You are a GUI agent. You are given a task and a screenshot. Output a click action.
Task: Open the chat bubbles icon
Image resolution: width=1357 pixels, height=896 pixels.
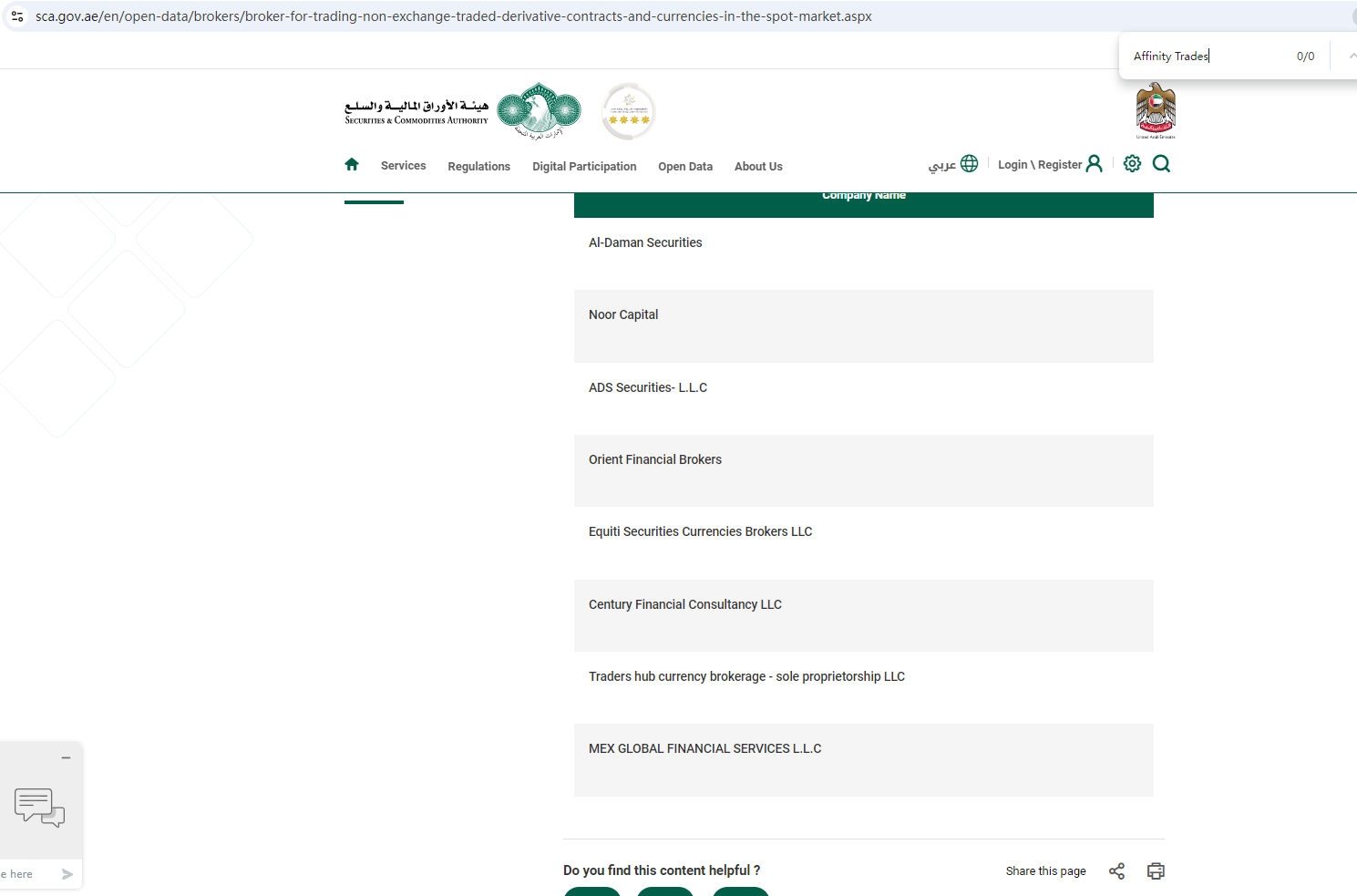[39, 807]
